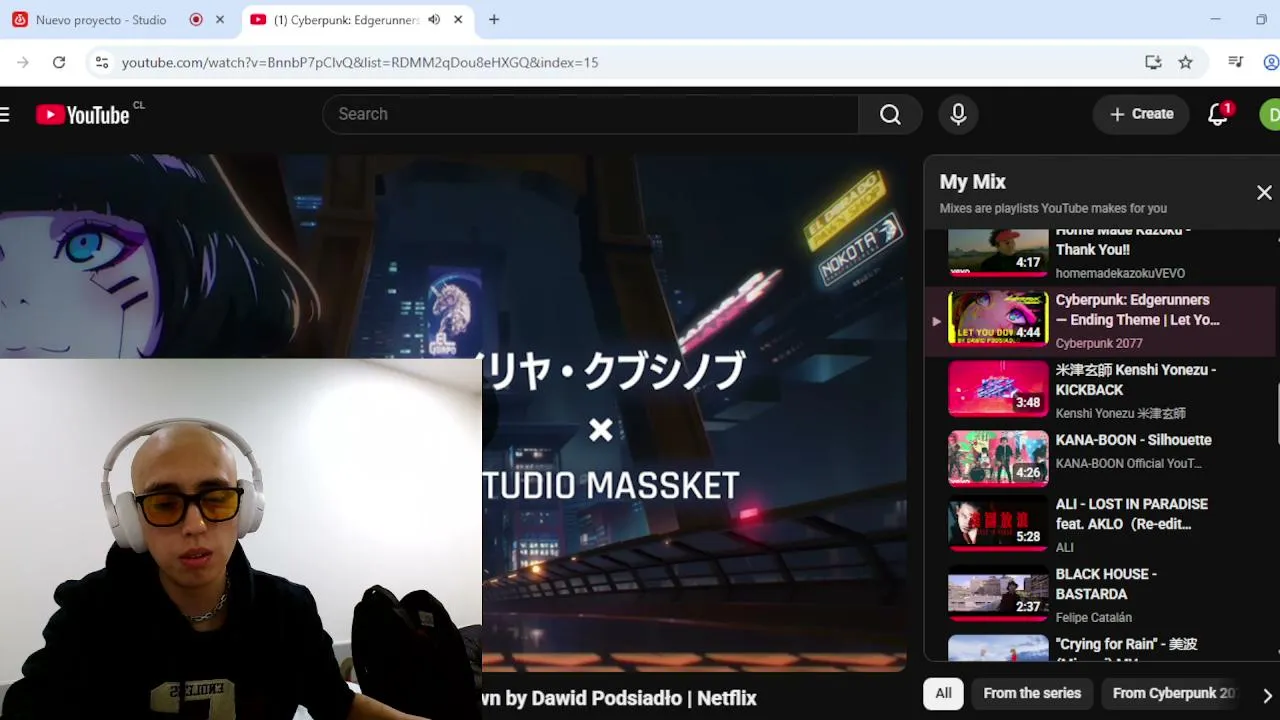Click the Cyberpunk: Edgerunners Ending Theme title
Image resolution: width=1280 pixels, height=720 pixels.
pos(1138,310)
